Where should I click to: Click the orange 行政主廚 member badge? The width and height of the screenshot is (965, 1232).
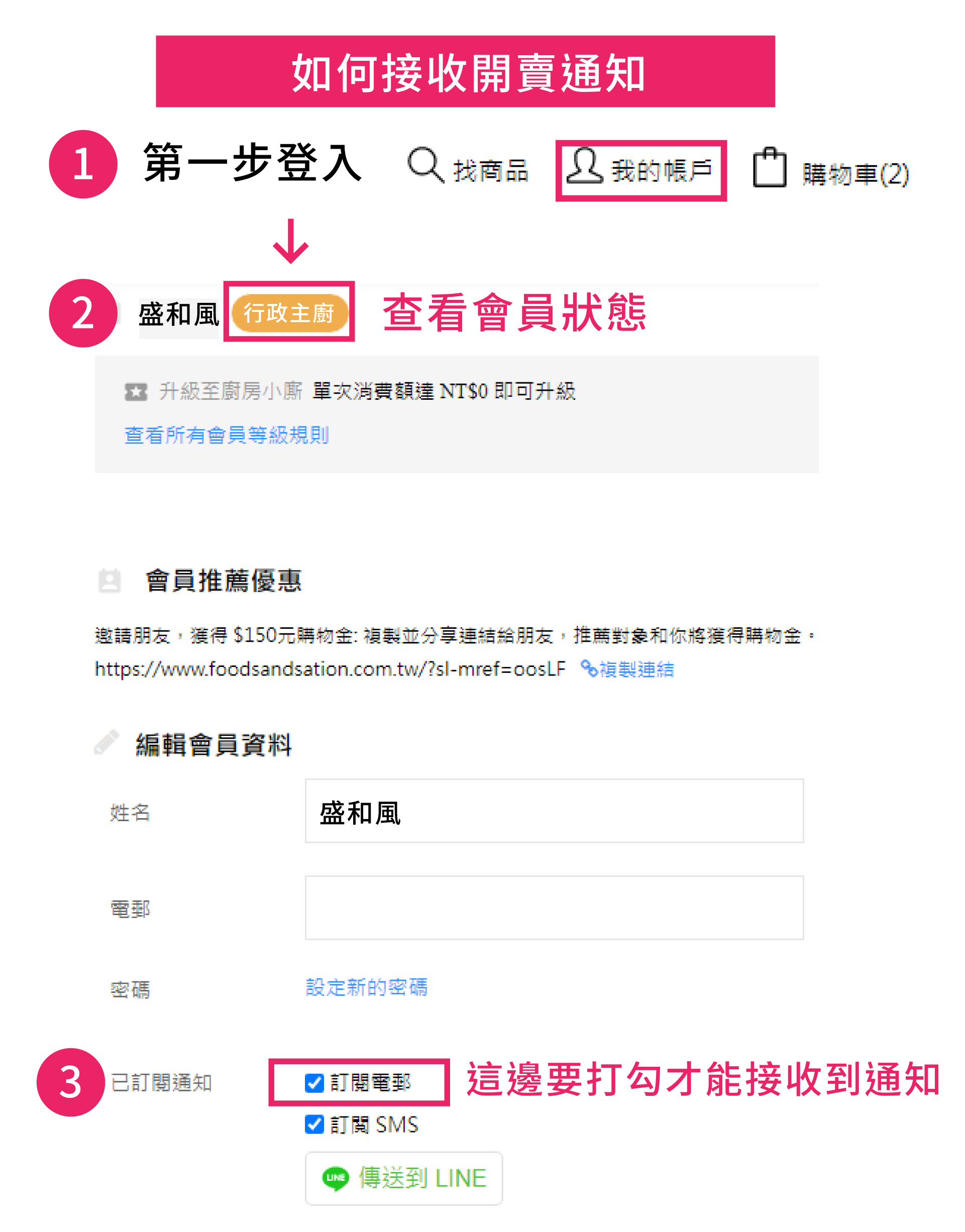click(289, 312)
